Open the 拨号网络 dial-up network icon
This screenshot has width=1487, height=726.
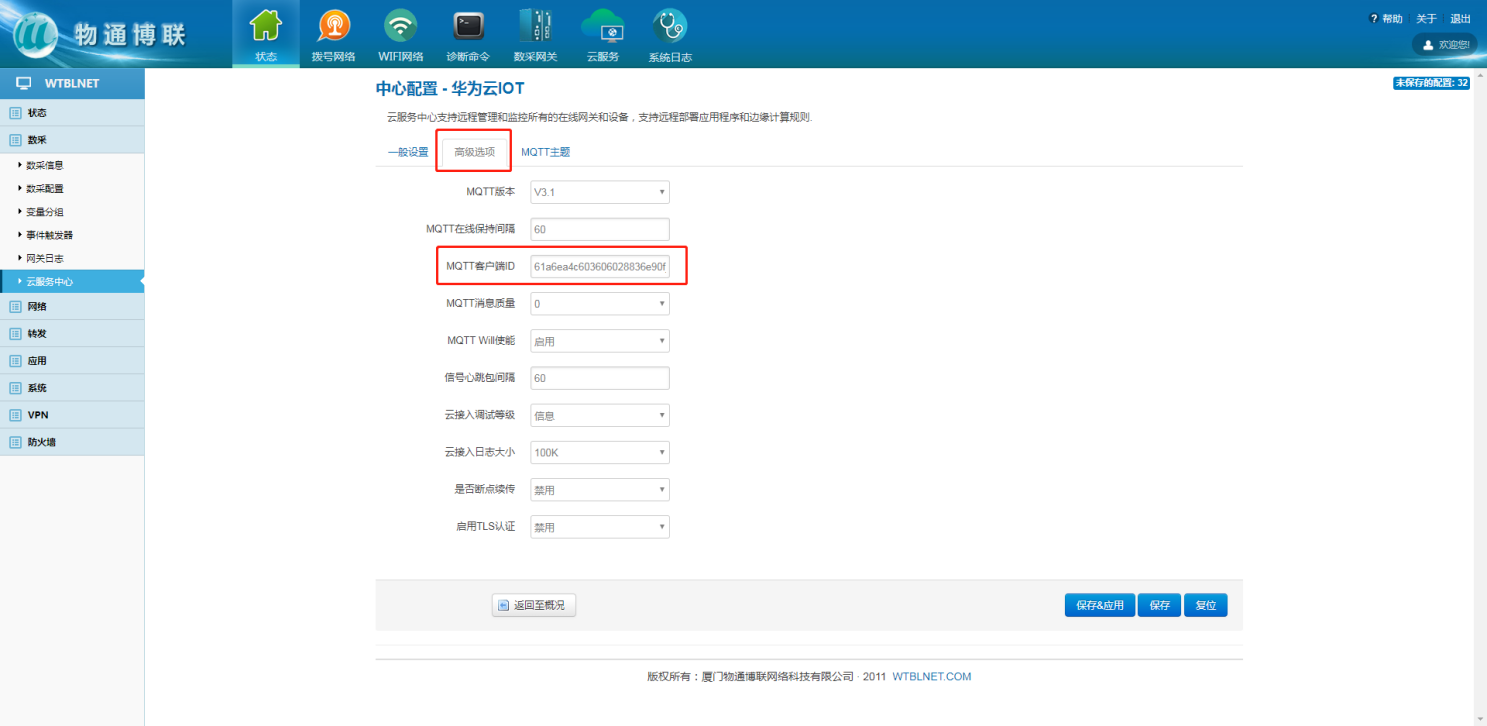tap(333, 26)
